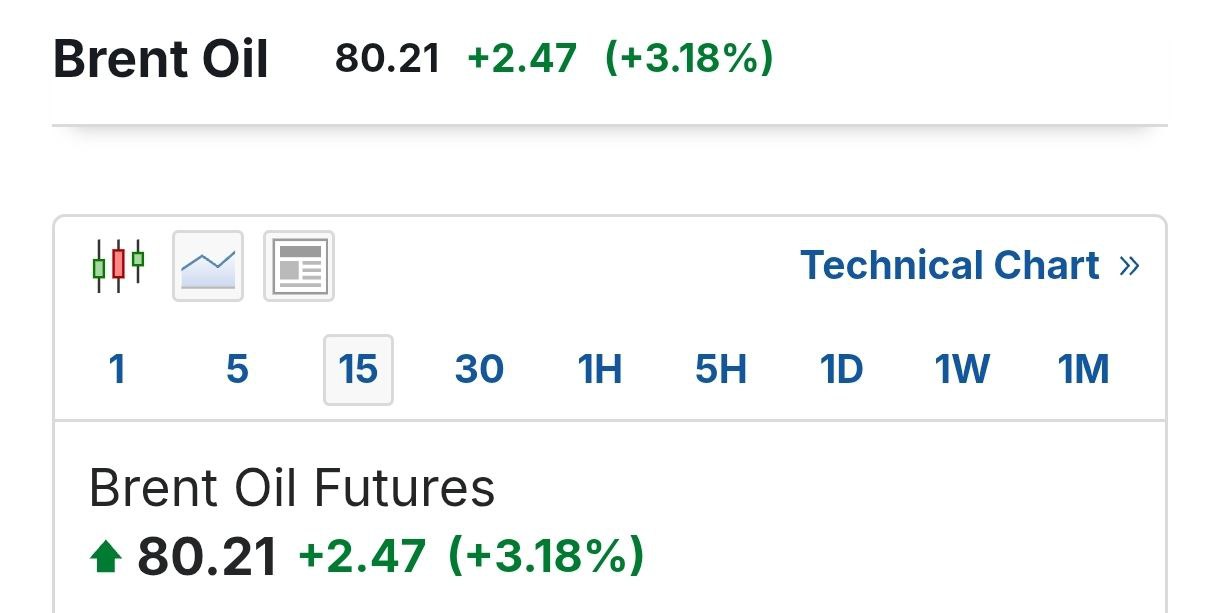Open the Technical Chart link
Screen dimensions: 1220x613
949,266
